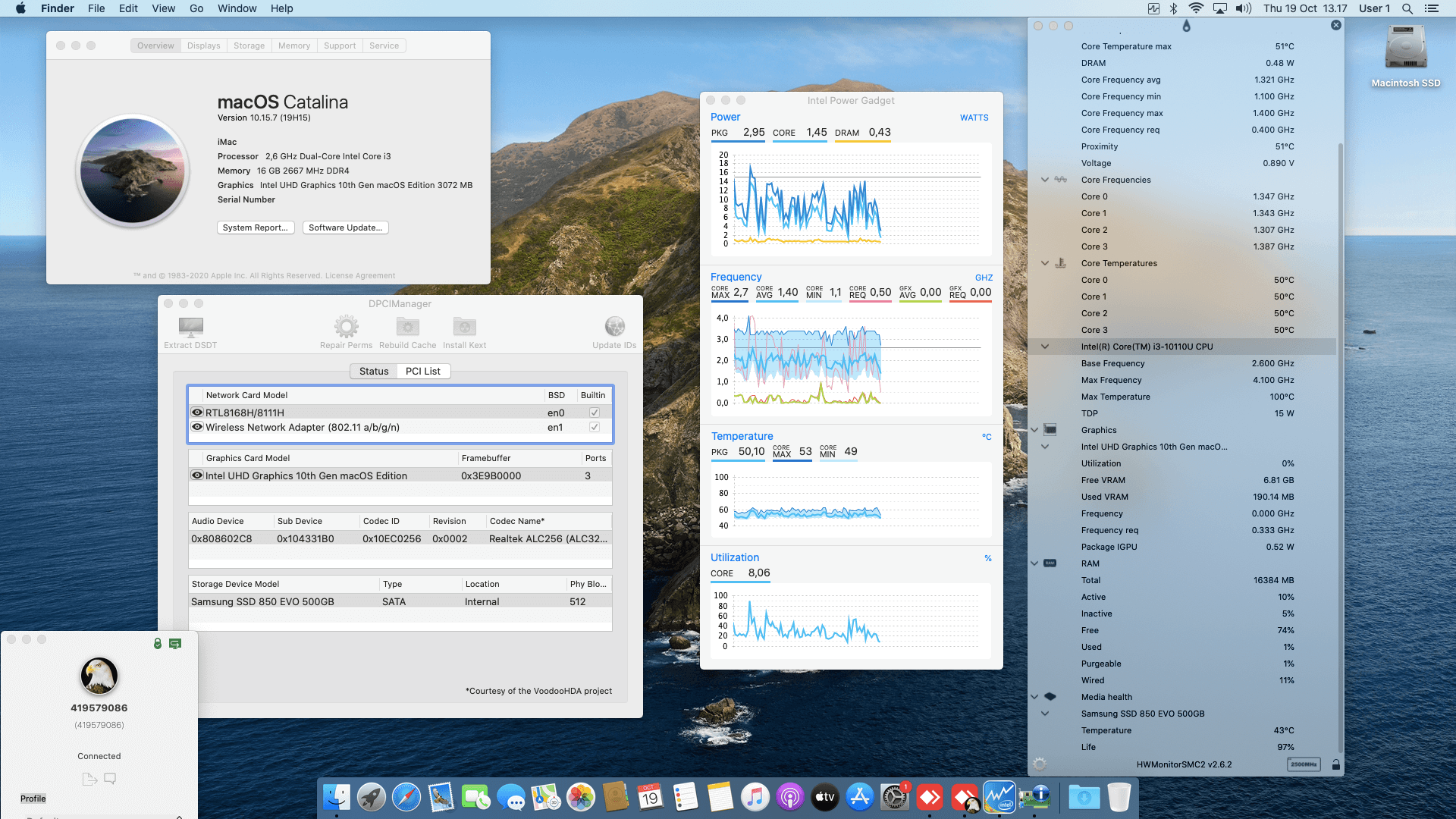The height and width of the screenshot is (819, 1456).
Task: Select PCI List tab in DPCIManager
Action: click(x=422, y=371)
